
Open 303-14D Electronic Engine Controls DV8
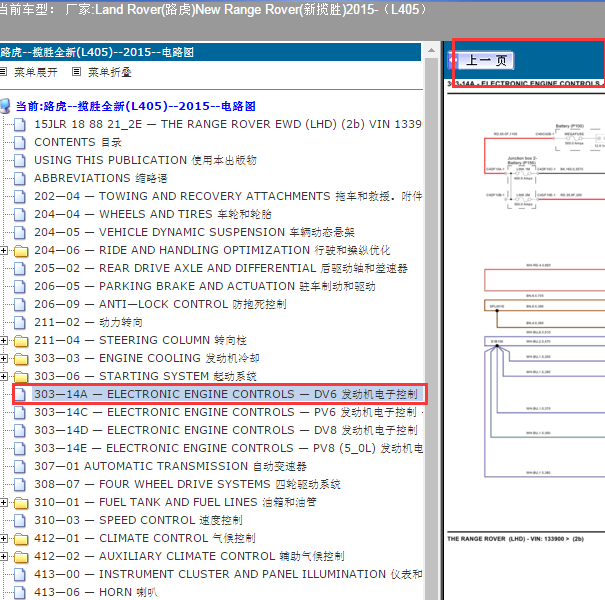[x=228, y=430]
